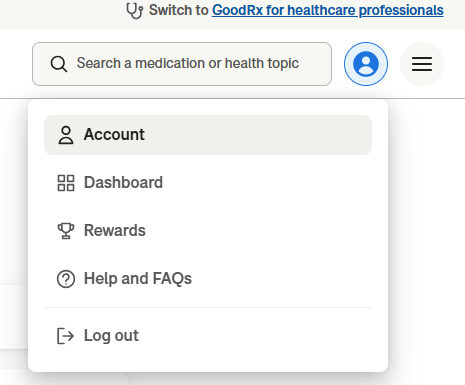
Task: Click the blue user profile avatar icon
Action: (x=366, y=64)
